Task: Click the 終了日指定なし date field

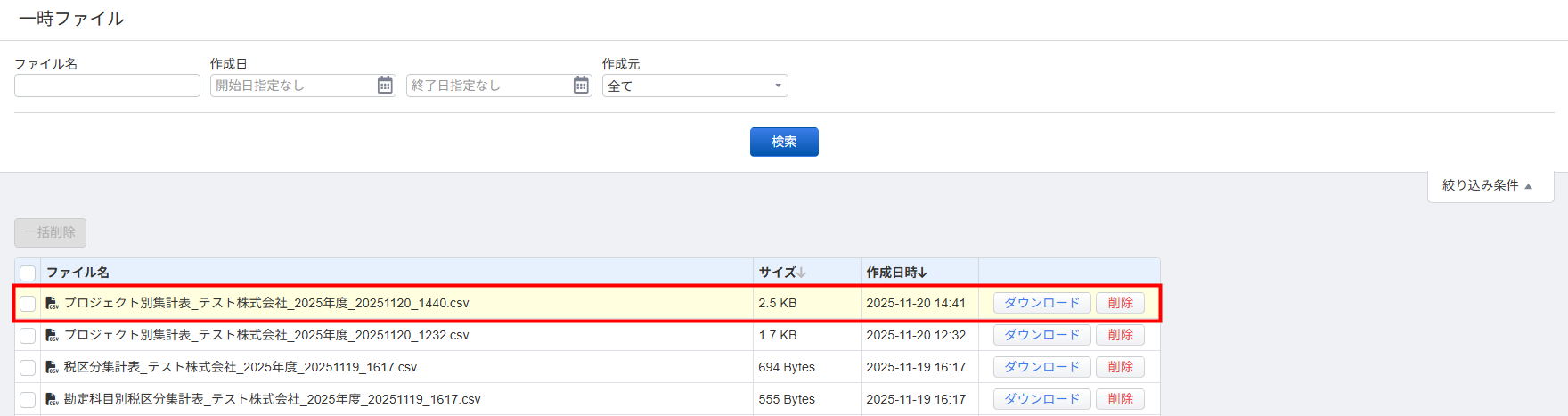Action: pyautogui.click(x=488, y=86)
